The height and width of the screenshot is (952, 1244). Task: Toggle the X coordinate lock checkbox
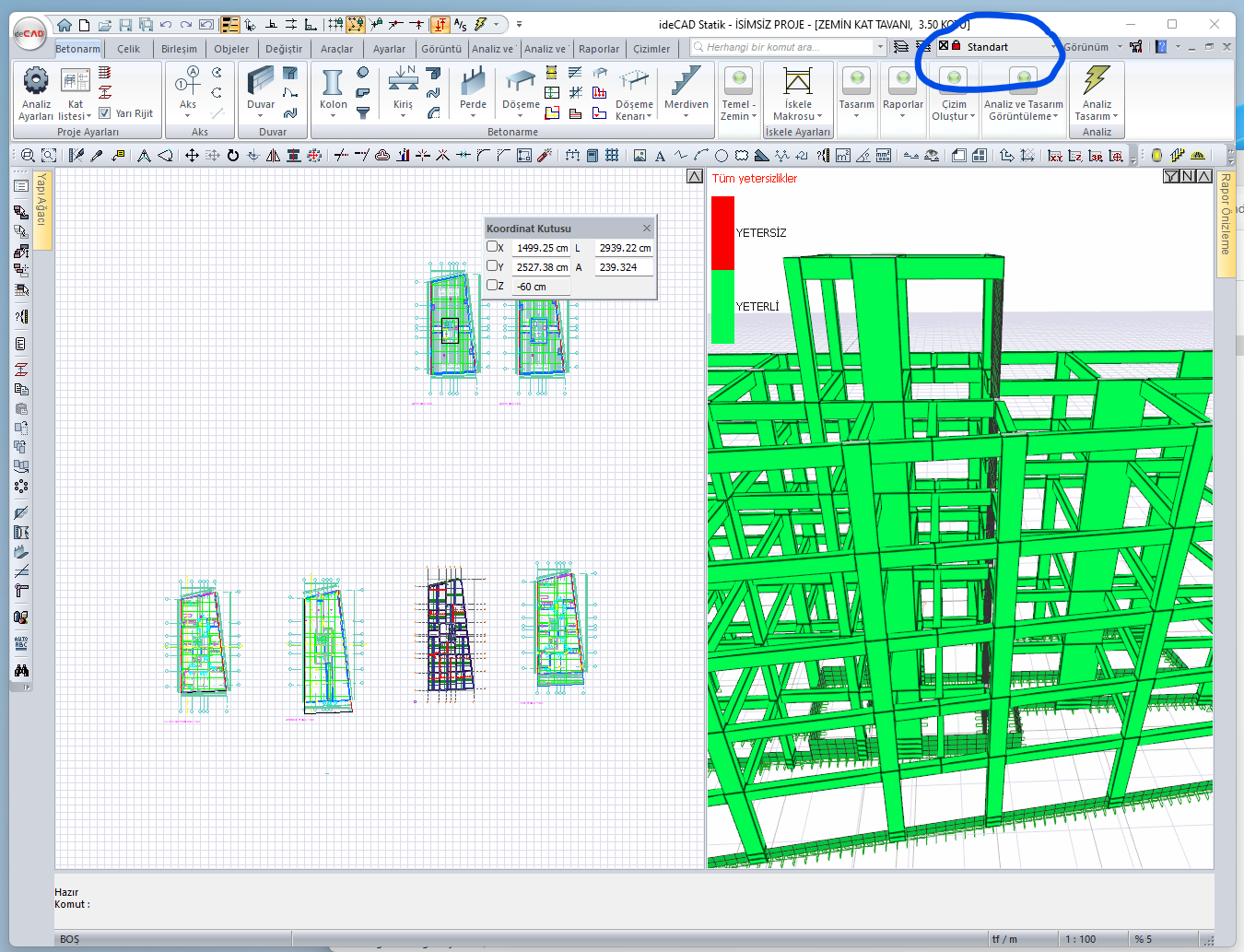[492, 247]
